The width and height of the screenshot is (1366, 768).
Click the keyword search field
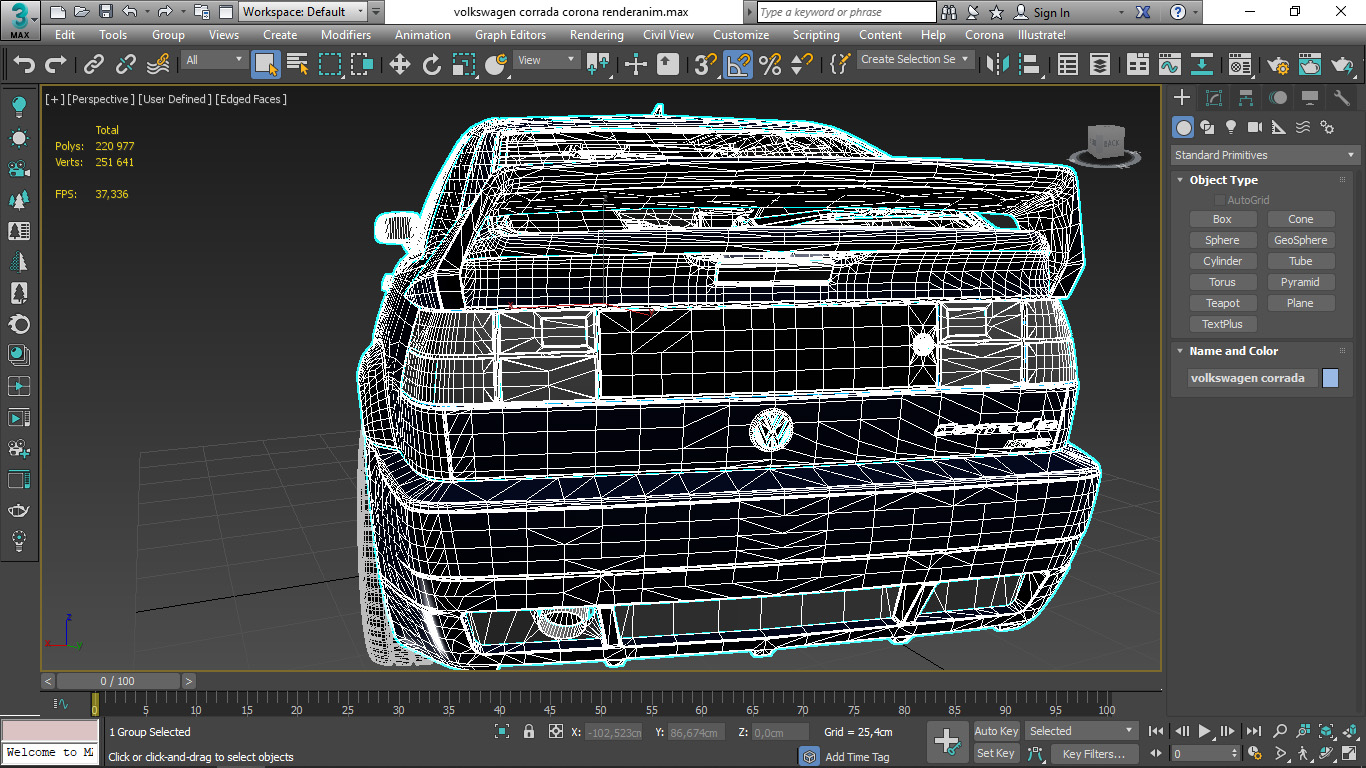(x=846, y=12)
